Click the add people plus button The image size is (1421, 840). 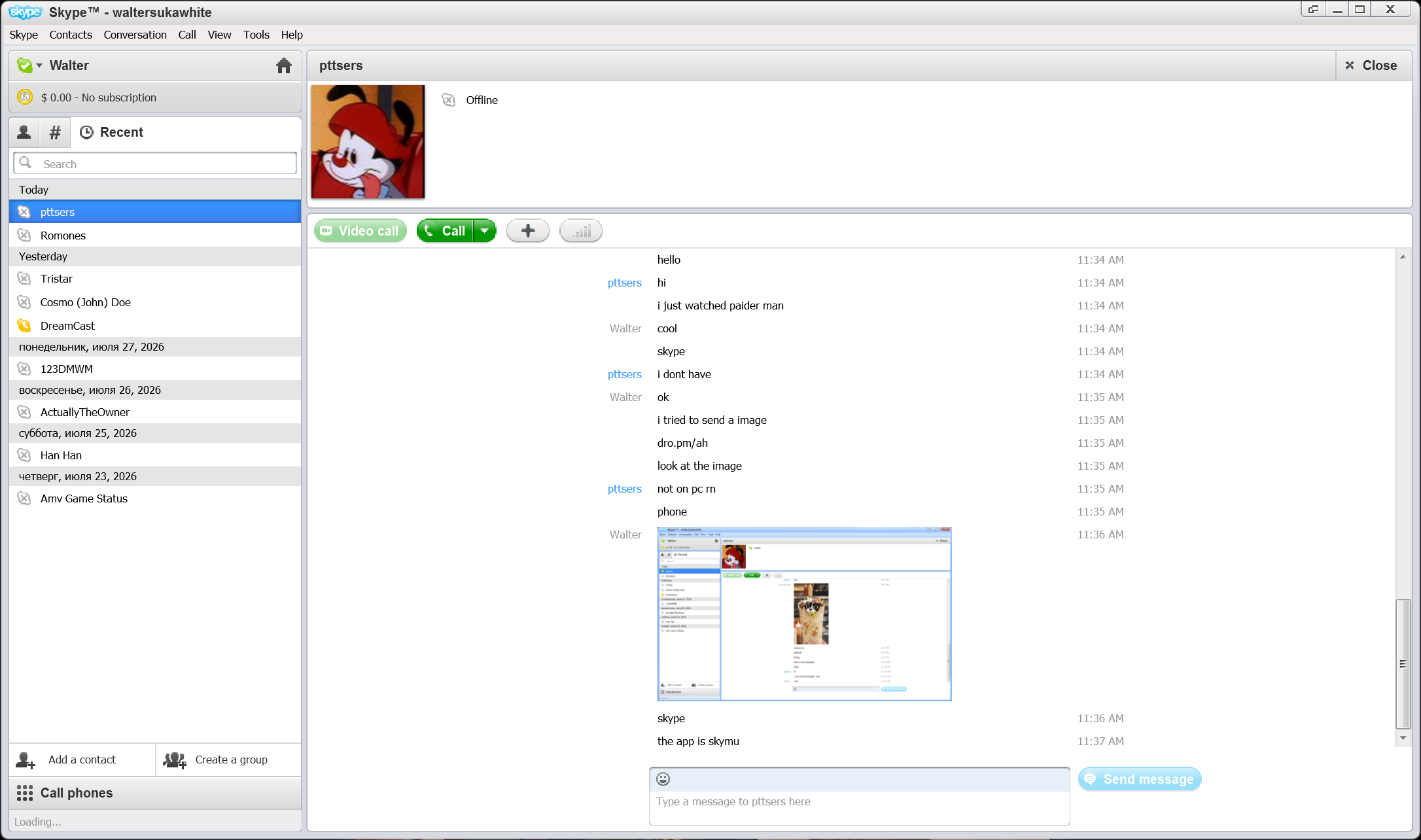coord(528,231)
